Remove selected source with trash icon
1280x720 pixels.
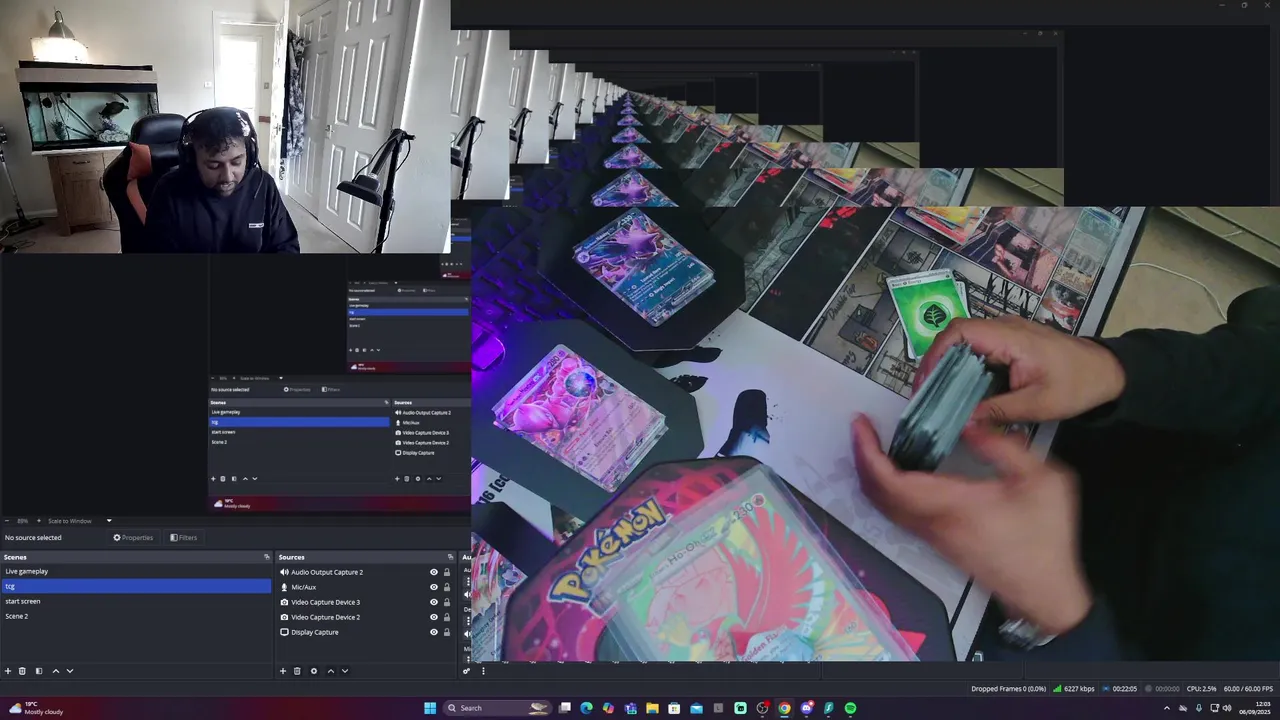tap(297, 671)
